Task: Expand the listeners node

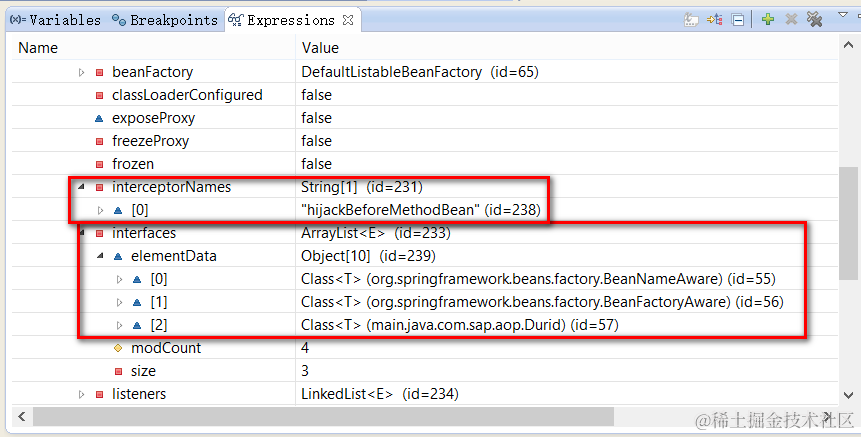Action: point(81,394)
